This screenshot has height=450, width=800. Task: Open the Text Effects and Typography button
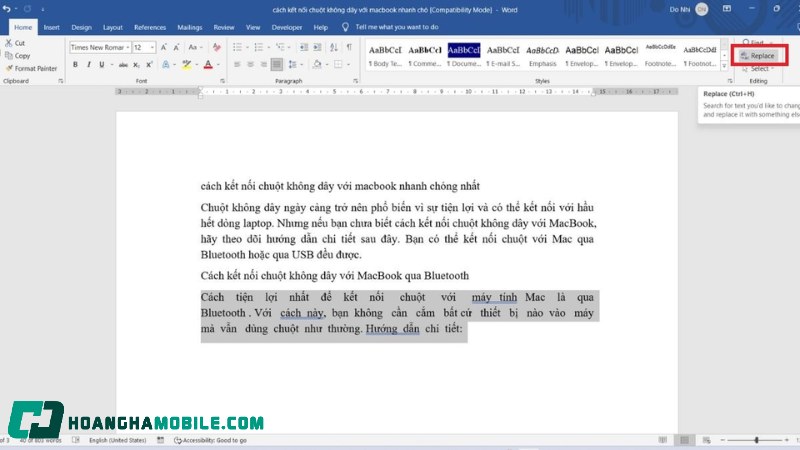click(165, 65)
